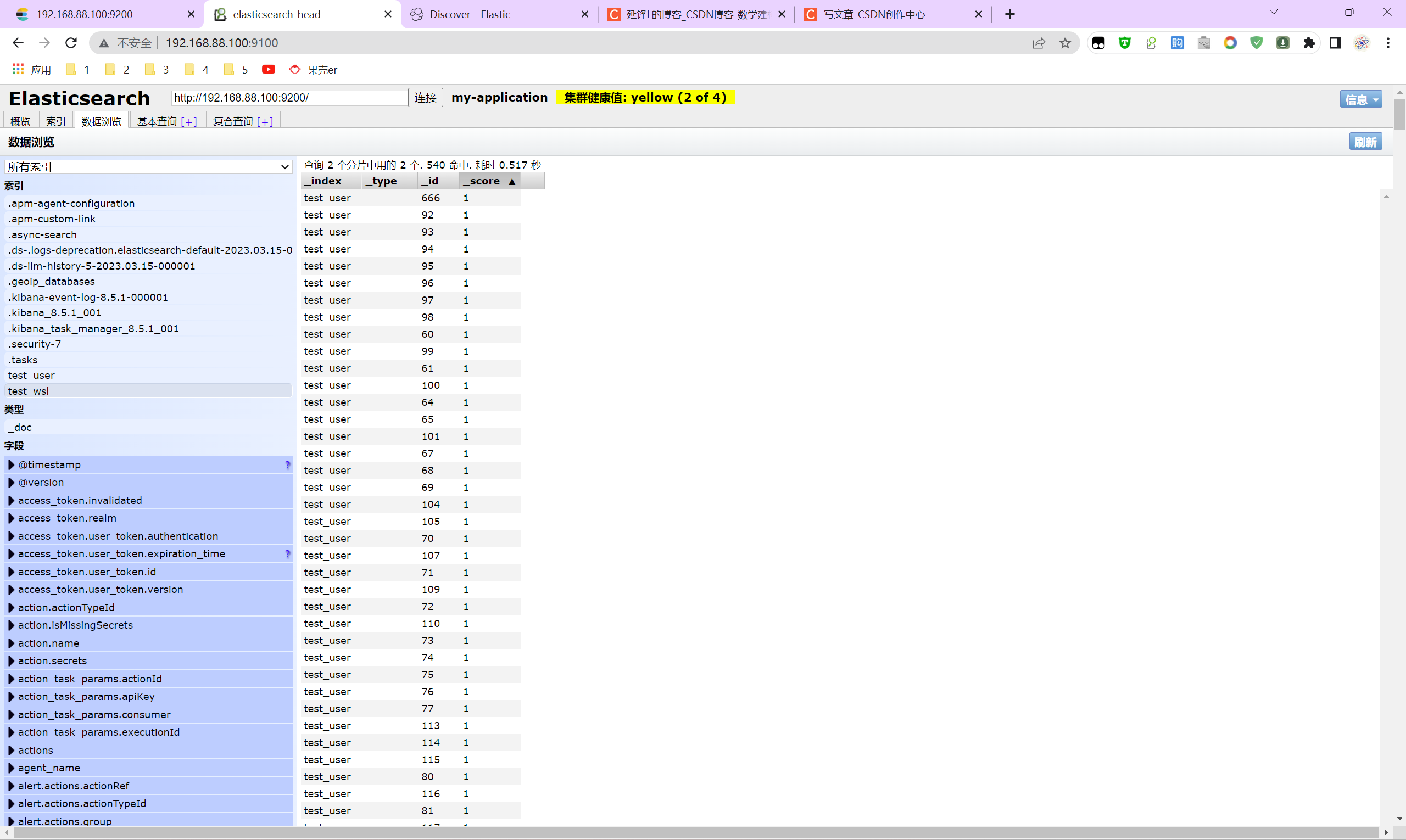Viewport: 1406px width, 840px height.
Task: Open the browser extensions puzzle icon
Action: 1310,43
